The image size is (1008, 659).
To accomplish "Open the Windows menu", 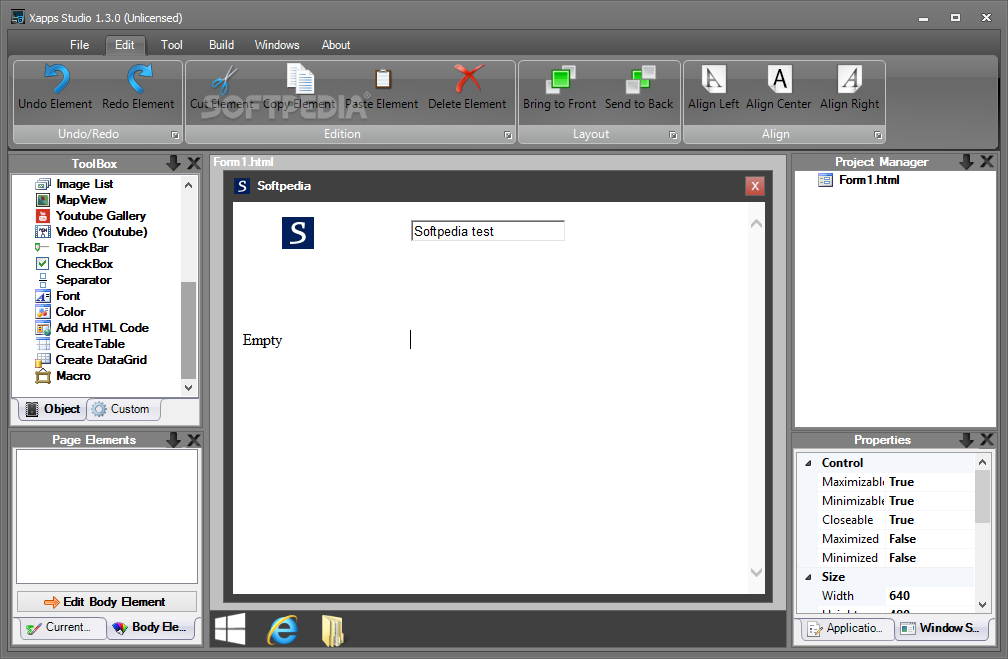I will [277, 45].
